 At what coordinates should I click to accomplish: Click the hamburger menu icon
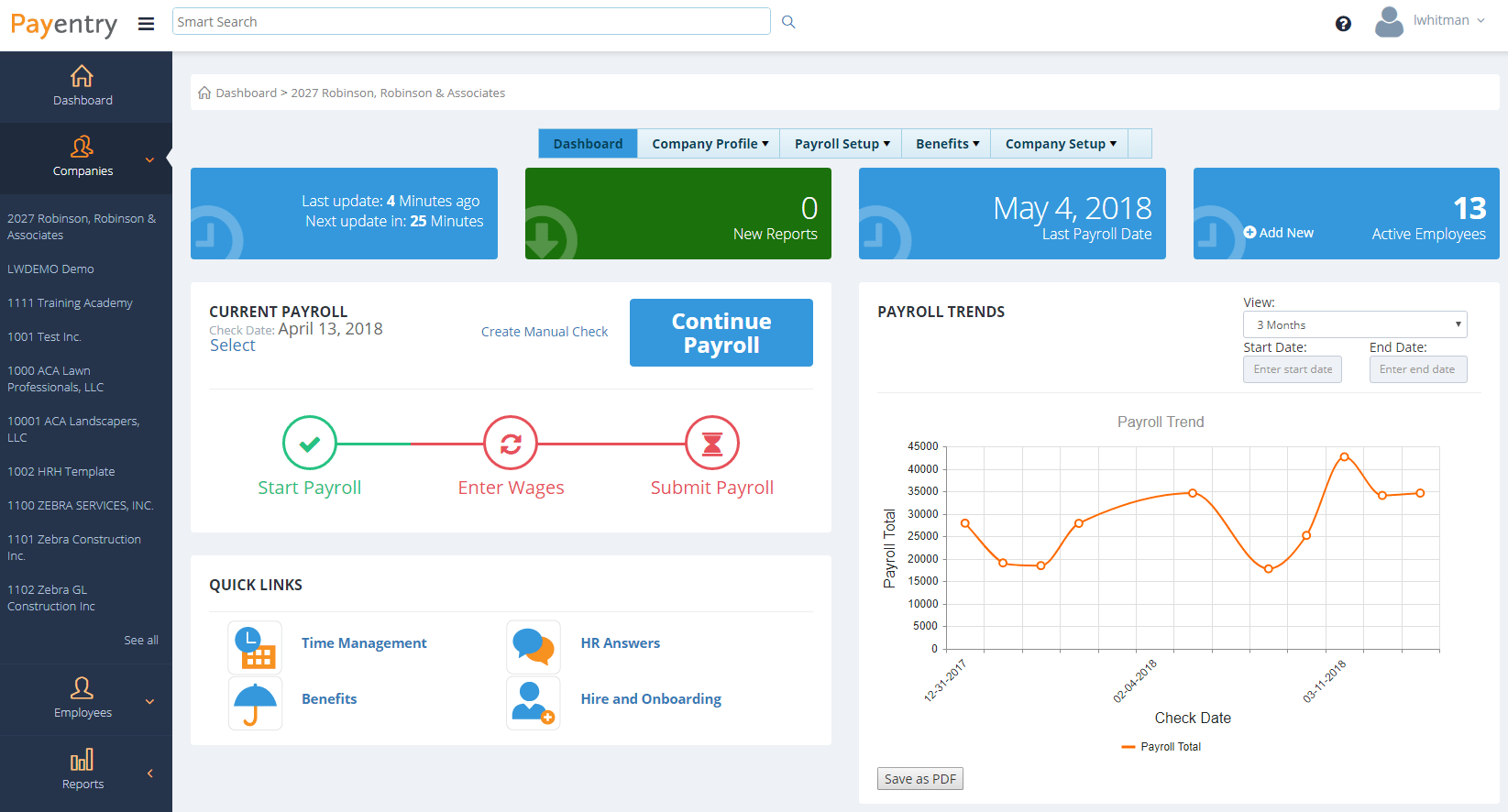[146, 24]
